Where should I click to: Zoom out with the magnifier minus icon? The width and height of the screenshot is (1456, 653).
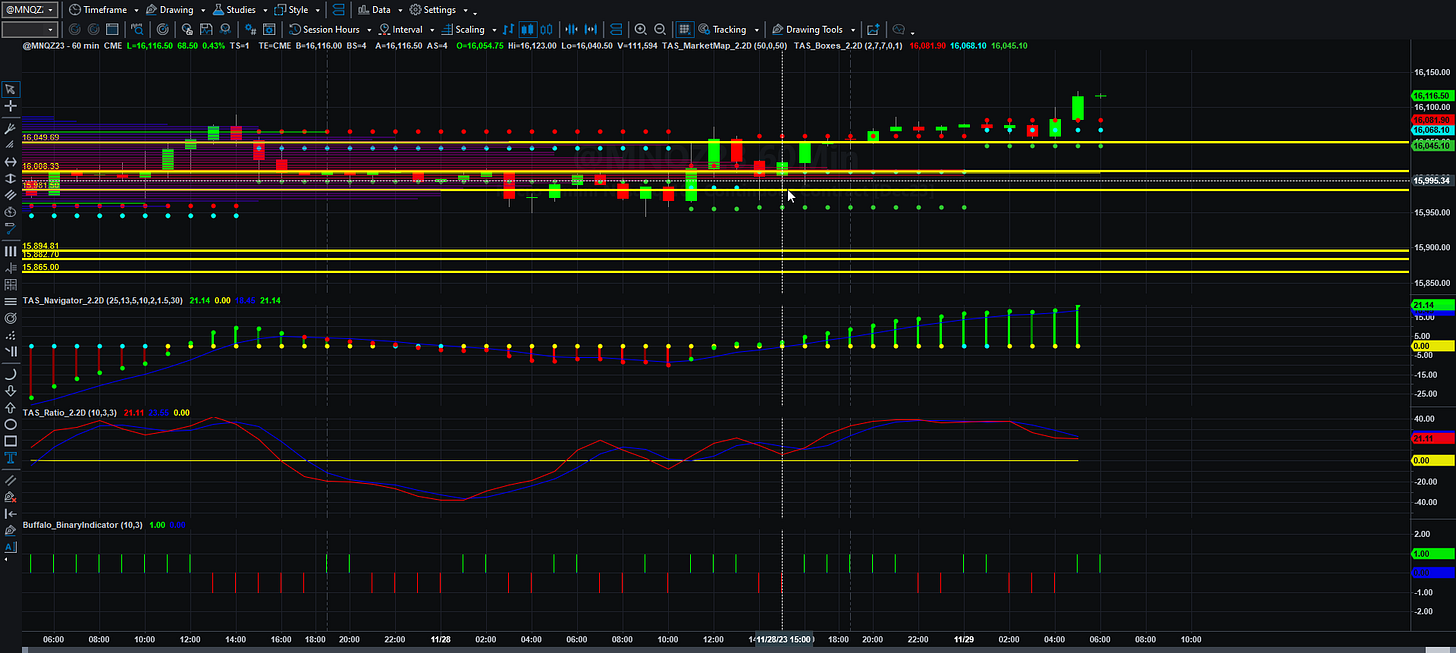pos(660,29)
